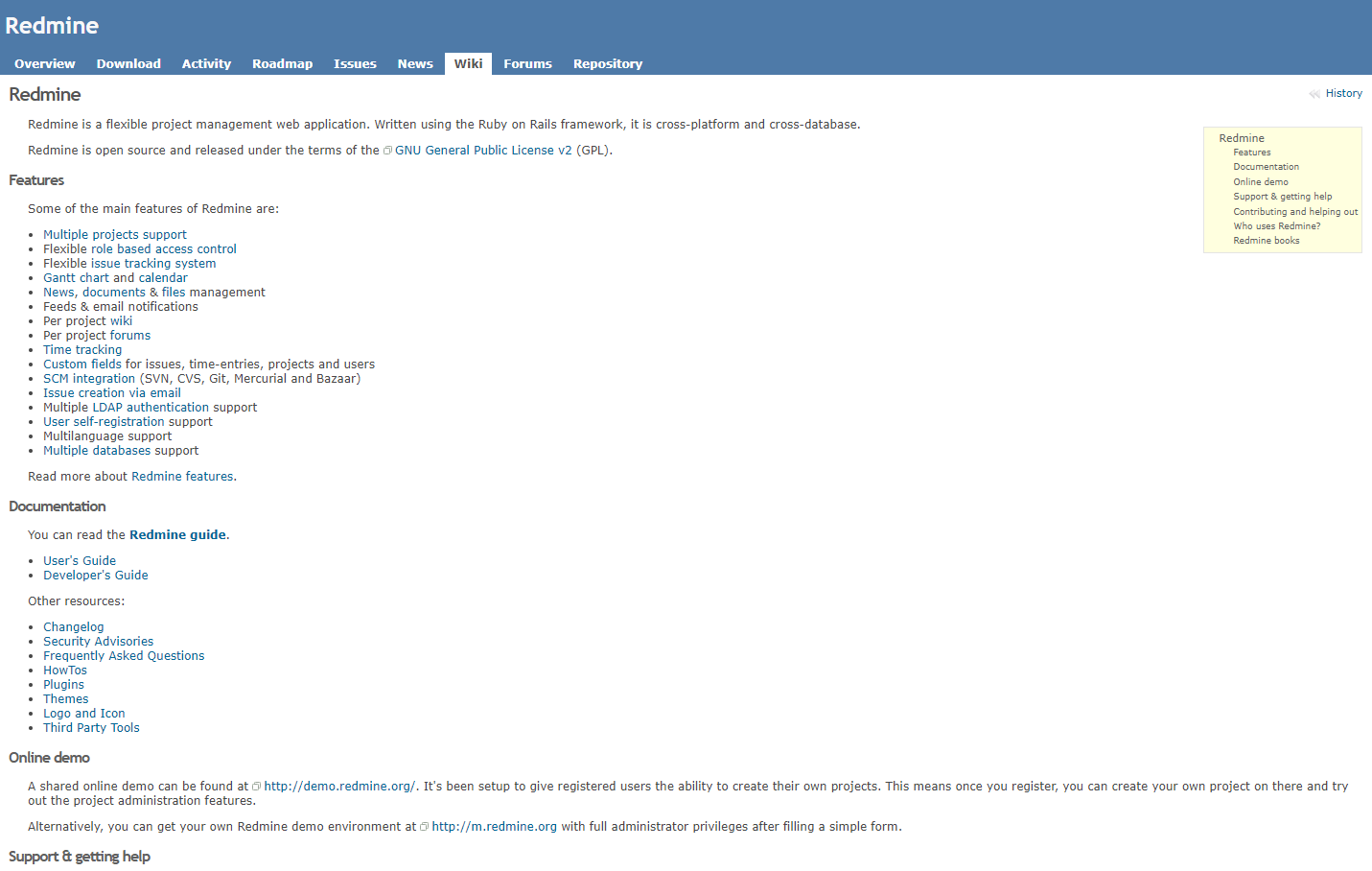Go to the Roadmap tab
1372x871 pixels.
coord(282,64)
